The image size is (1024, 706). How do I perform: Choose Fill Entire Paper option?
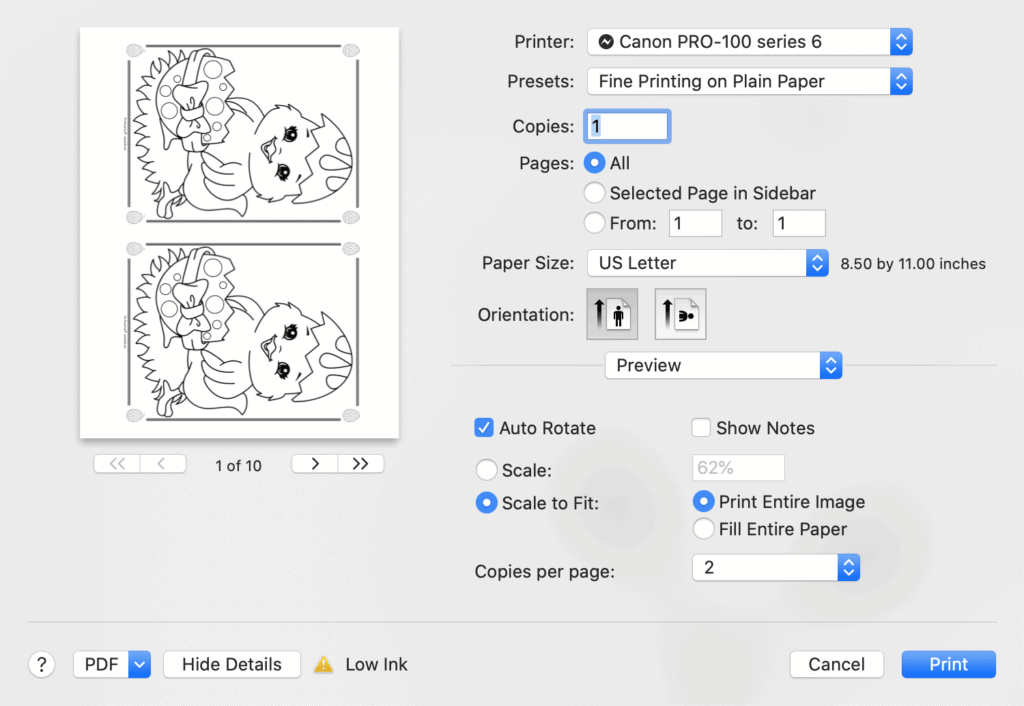tap(703, 528)
